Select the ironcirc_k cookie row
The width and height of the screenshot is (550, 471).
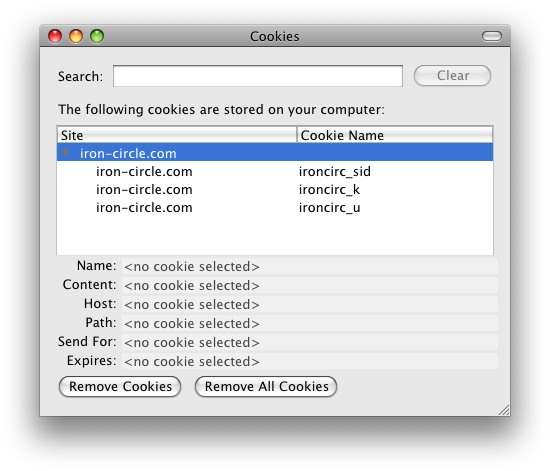pyautogui.click(x=275, y=190)
